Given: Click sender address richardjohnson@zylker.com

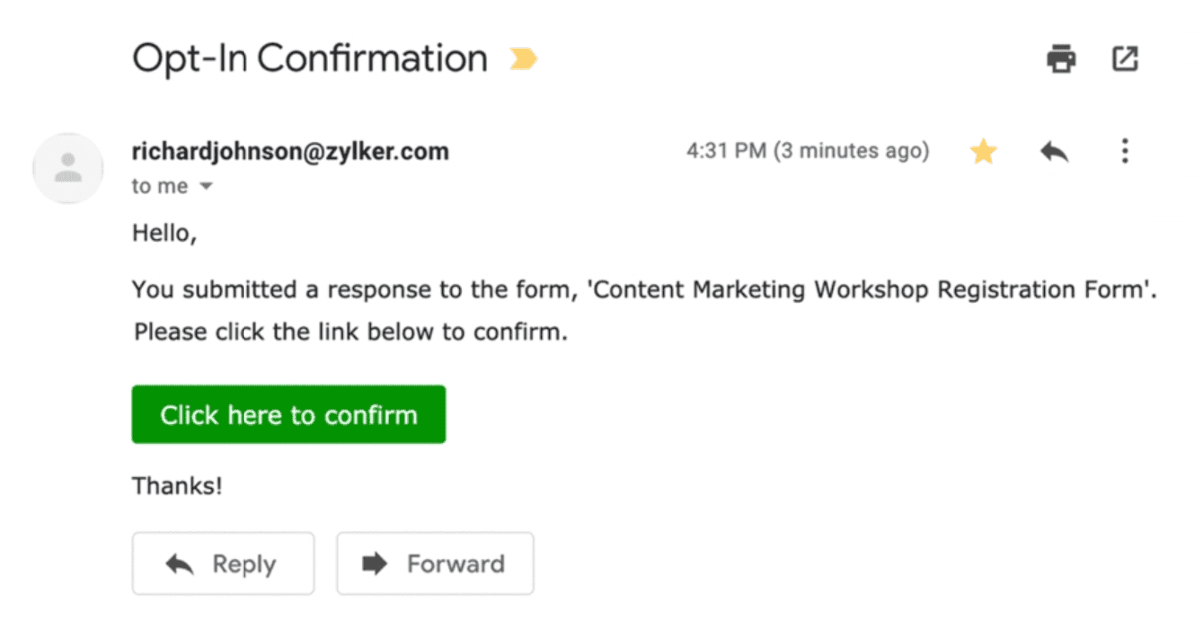Looking at the screenshot, I should pyautogui.click(x=290, y=152).
